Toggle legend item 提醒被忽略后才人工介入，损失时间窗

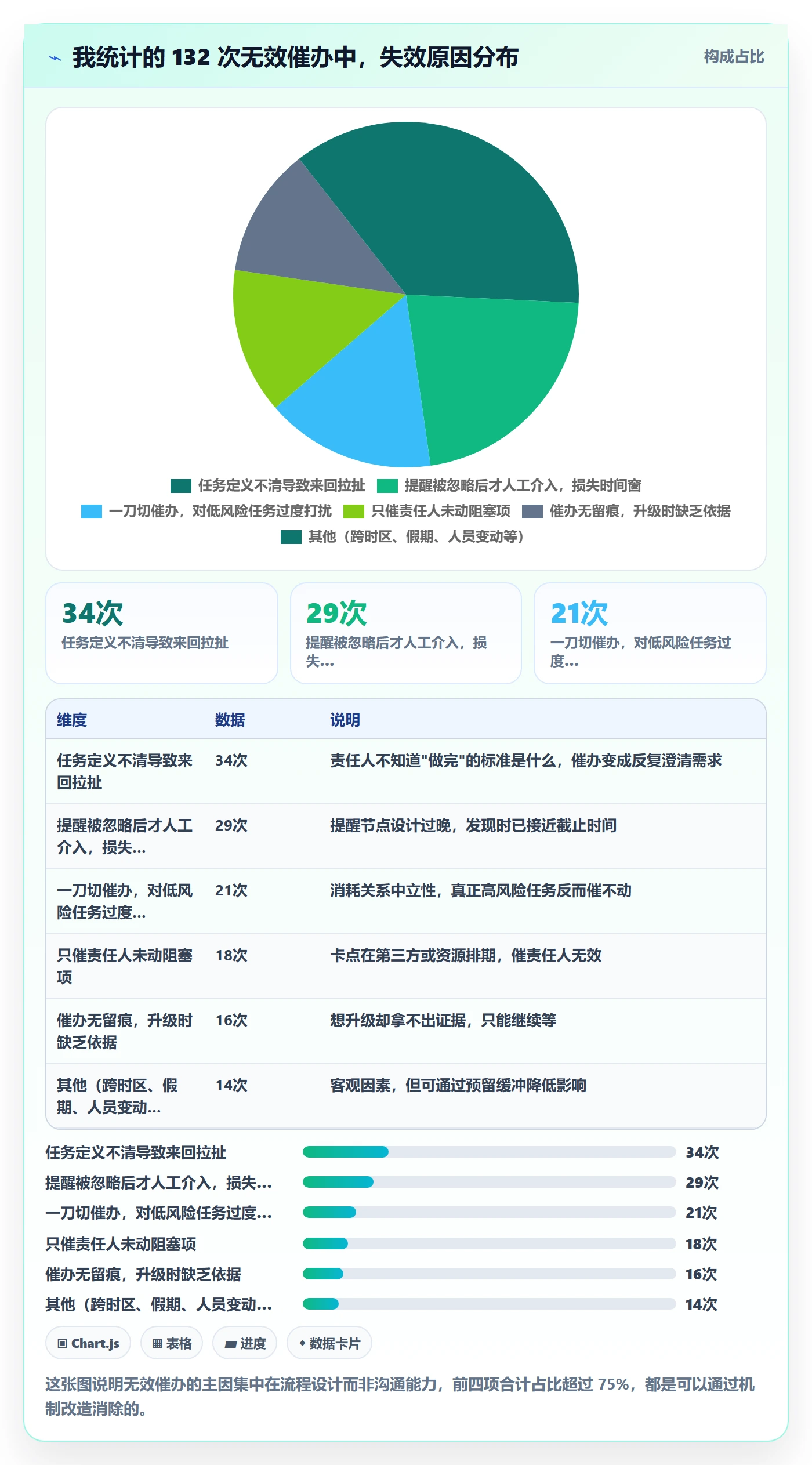[x=509, y=485]
